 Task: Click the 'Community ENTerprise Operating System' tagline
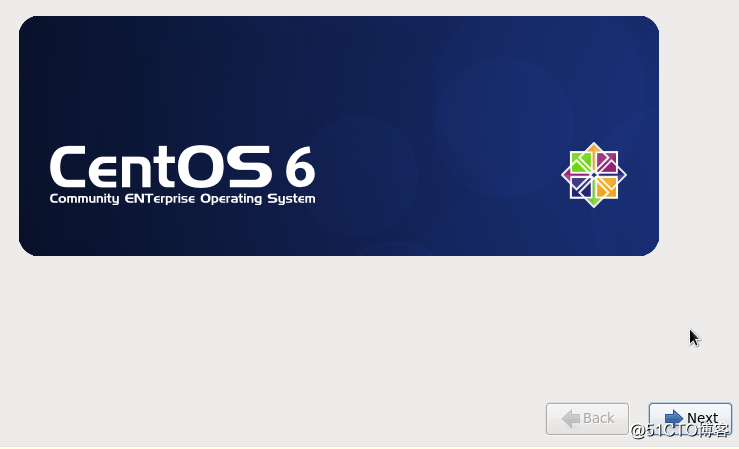182,199
